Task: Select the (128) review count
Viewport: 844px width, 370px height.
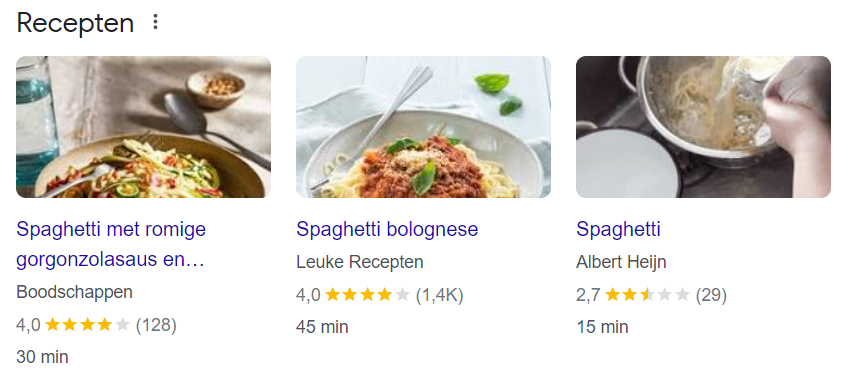Action: [x=156, y=325]
